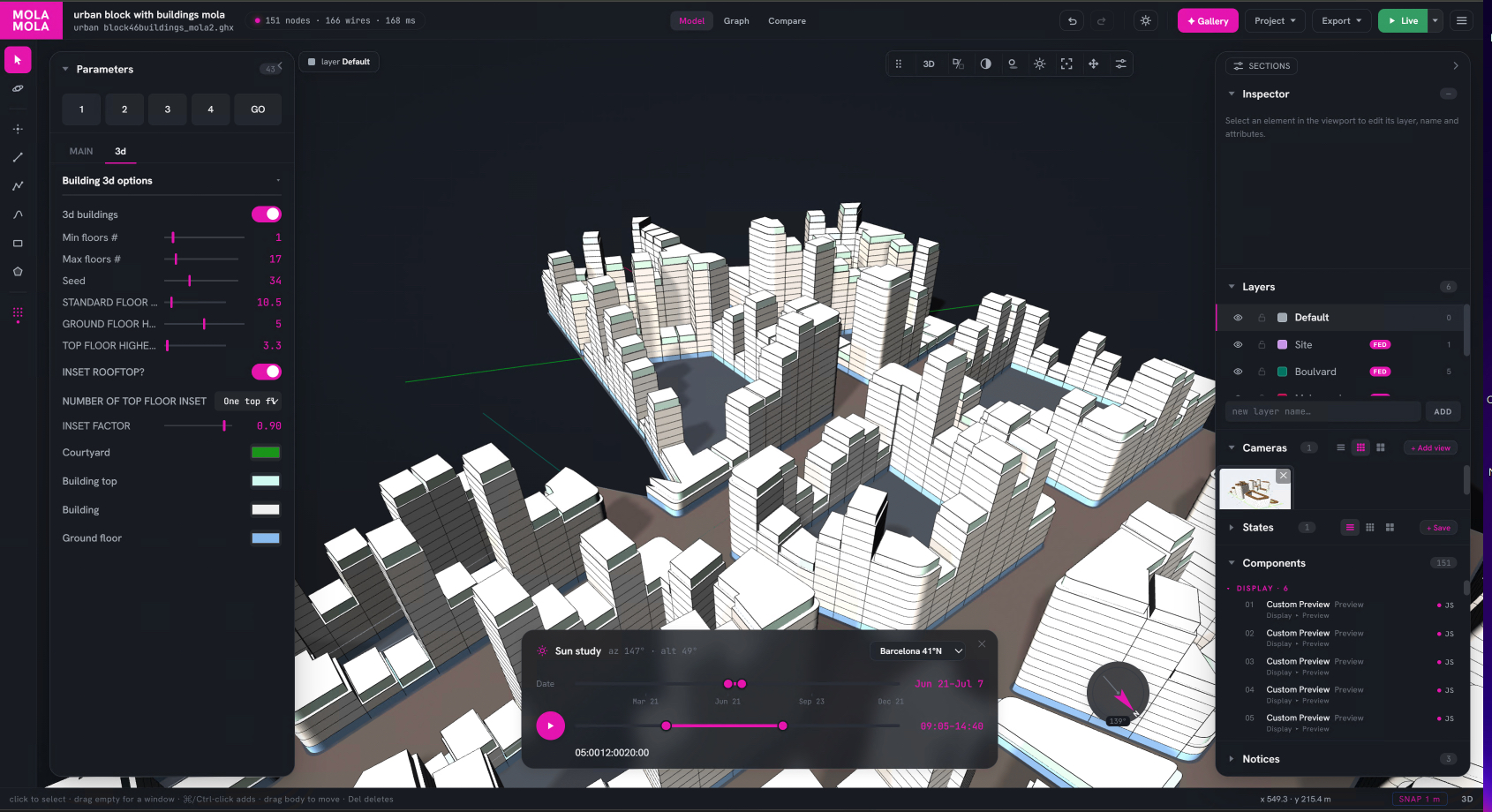
Task: Switch to the Graph tab
Action: tap(736, 21)
